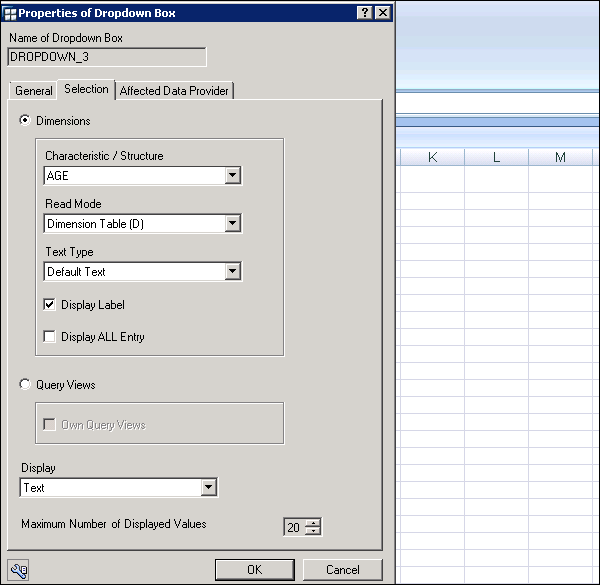Click the OK button
This screenshot has width=600, height=585.
[x=255, y=569]
